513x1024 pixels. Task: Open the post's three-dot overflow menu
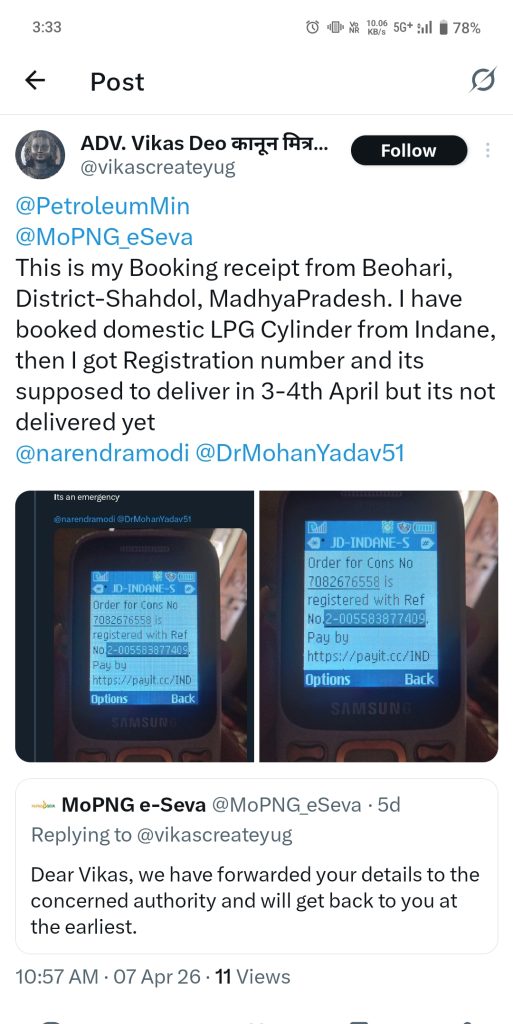tap(488, 150)
